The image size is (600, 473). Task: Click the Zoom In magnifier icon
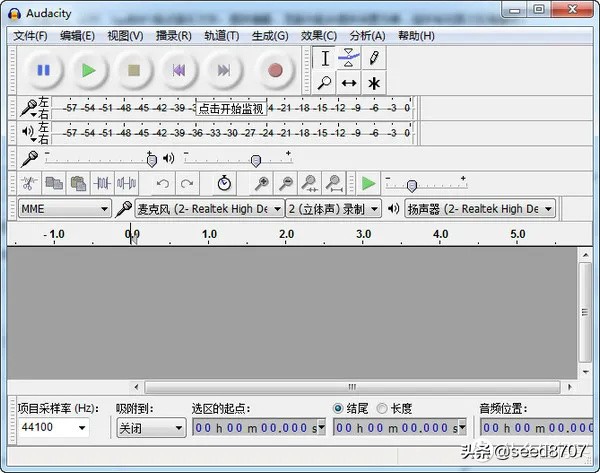click(261, 183)
